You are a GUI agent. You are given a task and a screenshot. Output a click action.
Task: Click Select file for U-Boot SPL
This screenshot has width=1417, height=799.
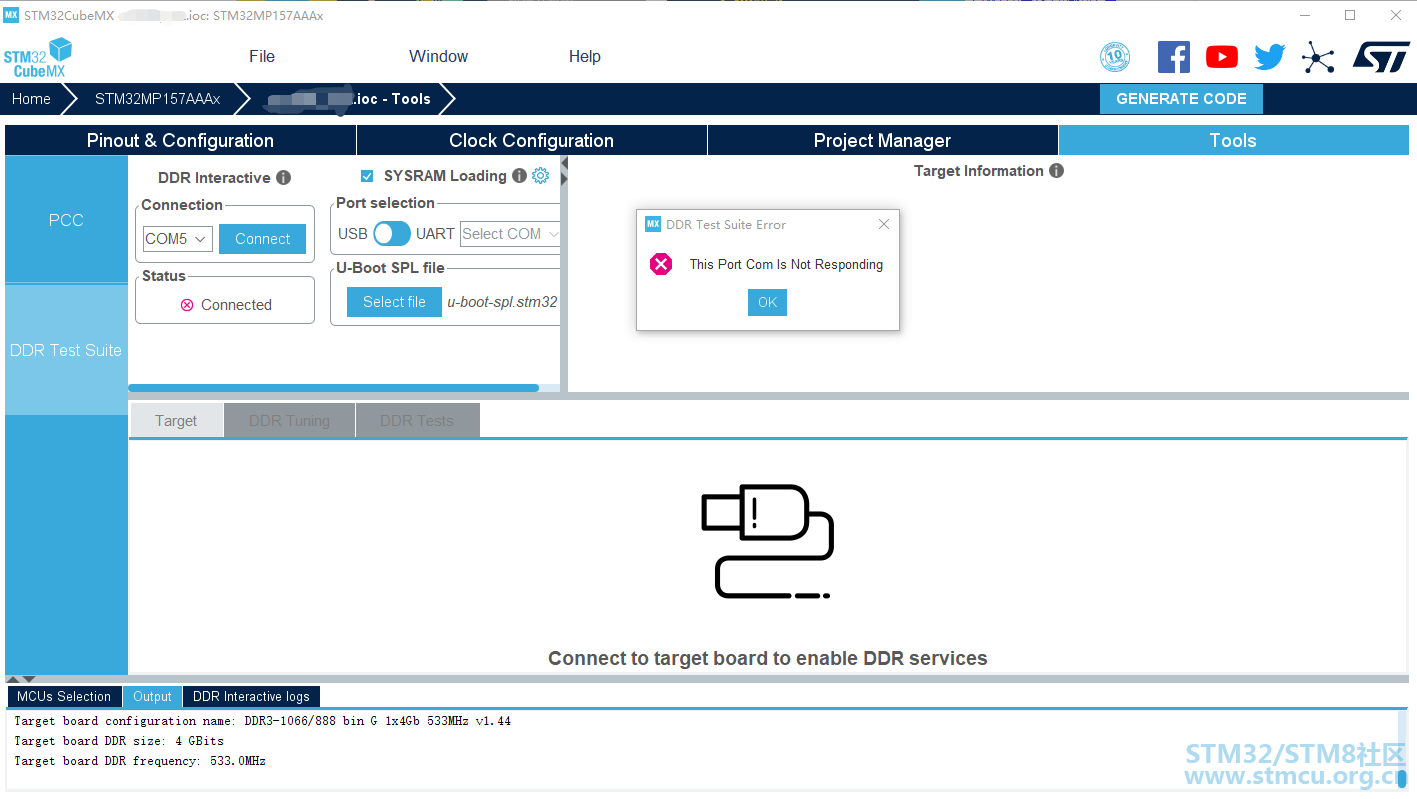click(x=394, y=302)
